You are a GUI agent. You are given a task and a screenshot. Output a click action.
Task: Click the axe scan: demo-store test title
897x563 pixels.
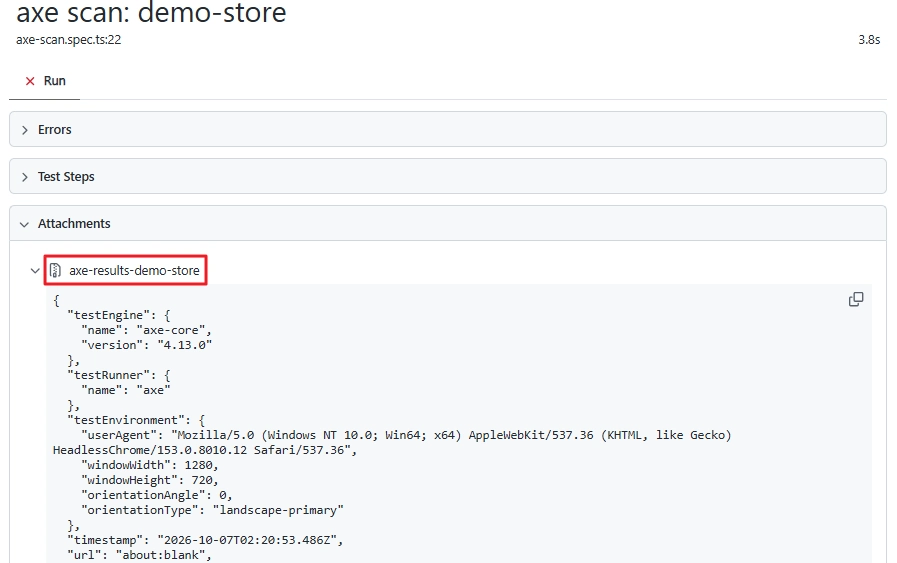tap(151, 13)
